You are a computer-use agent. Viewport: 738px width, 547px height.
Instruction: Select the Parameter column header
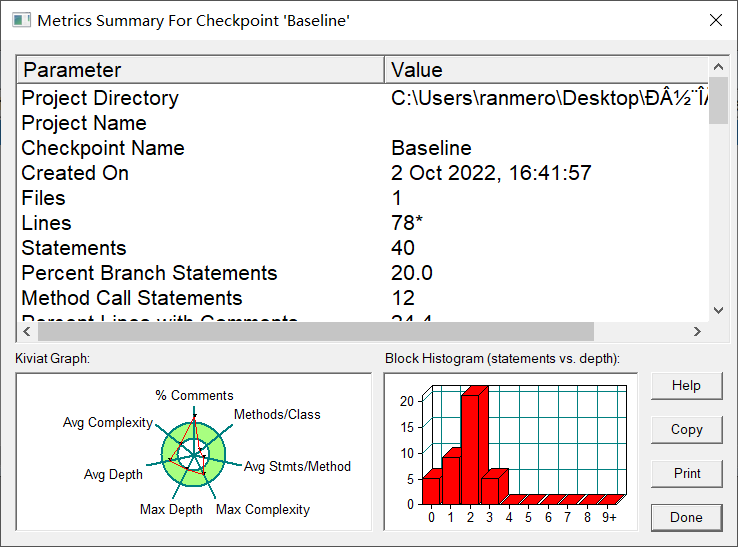pyautogui.click(x=201, y=70)
